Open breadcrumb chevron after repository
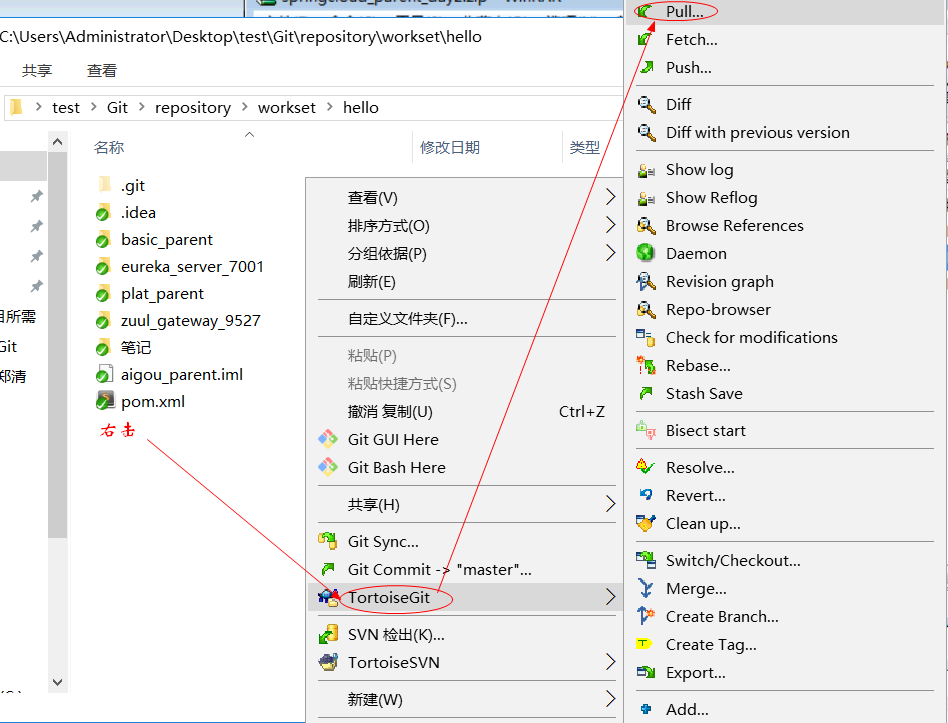The width and height of the screenshot is (948, 723). click(x=244, y=107)
